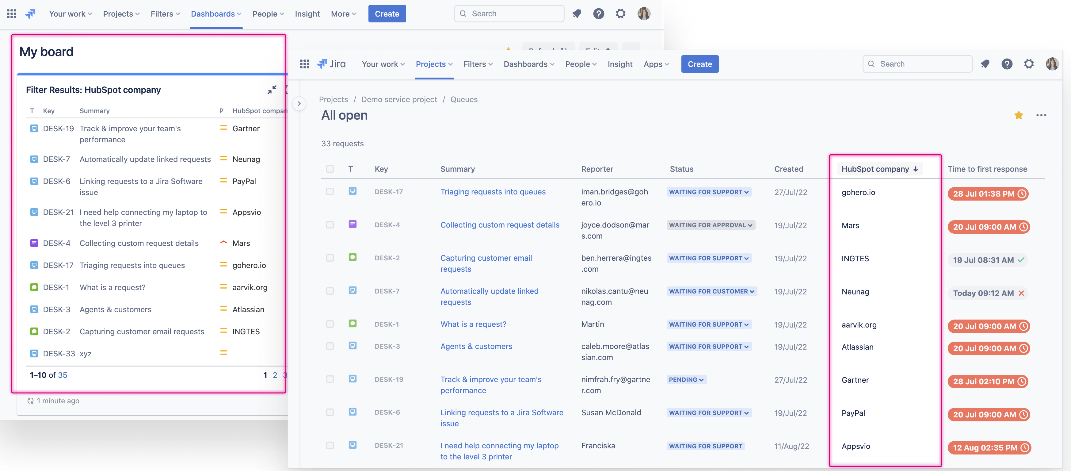Open app switcher grid in back Dashboards window
Image resolution: width=1071 pixels, height=471 pixels.
12,14
